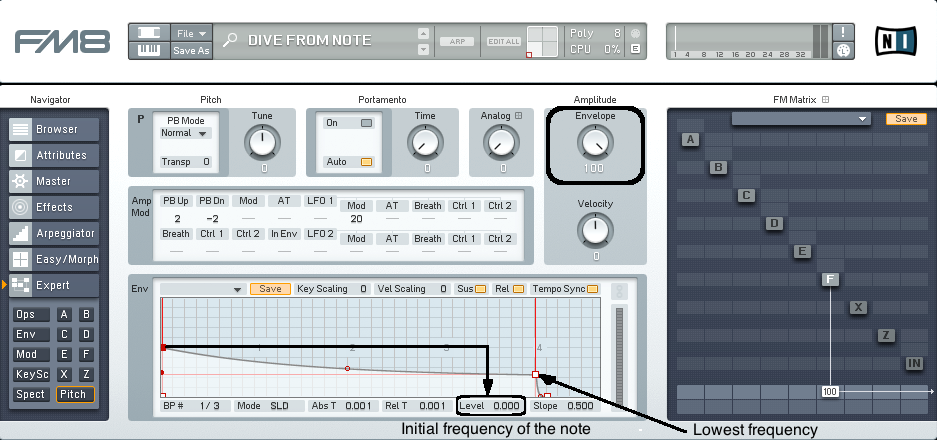Select operator B in FM Matrix

[x=718, y=167]
